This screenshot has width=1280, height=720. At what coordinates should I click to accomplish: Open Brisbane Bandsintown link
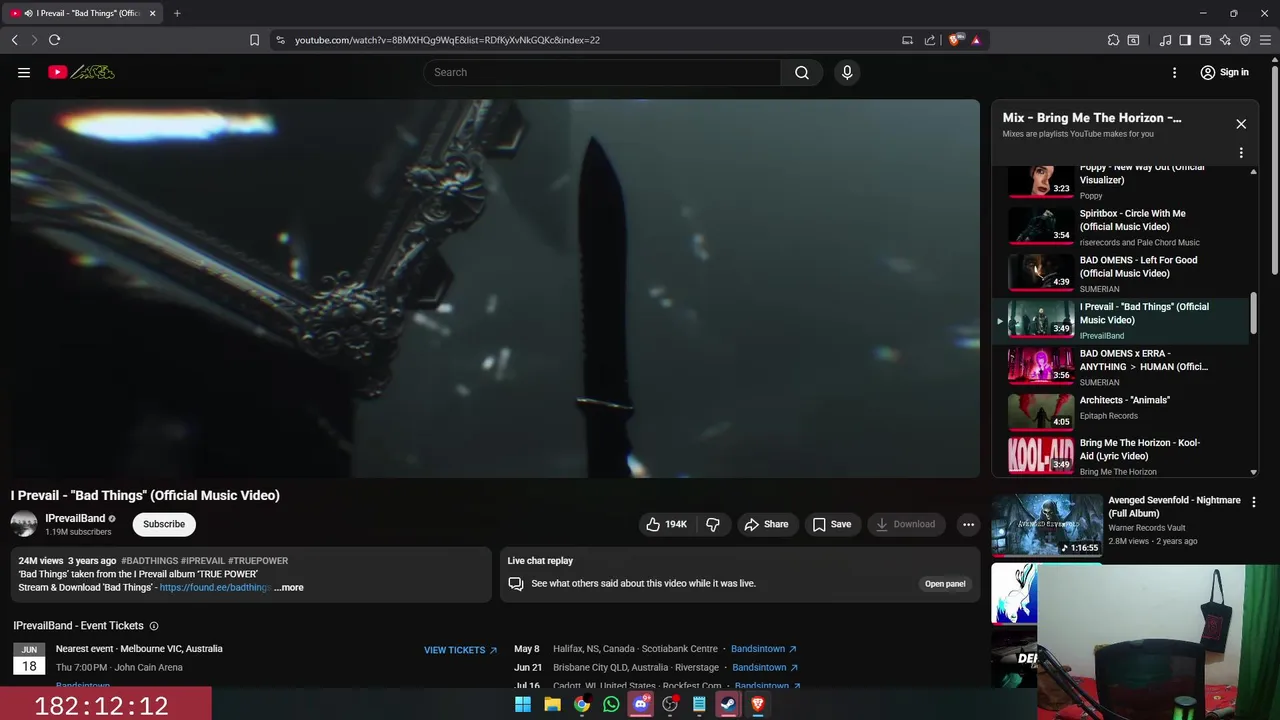pyautogui.click(x=765, y=667)
